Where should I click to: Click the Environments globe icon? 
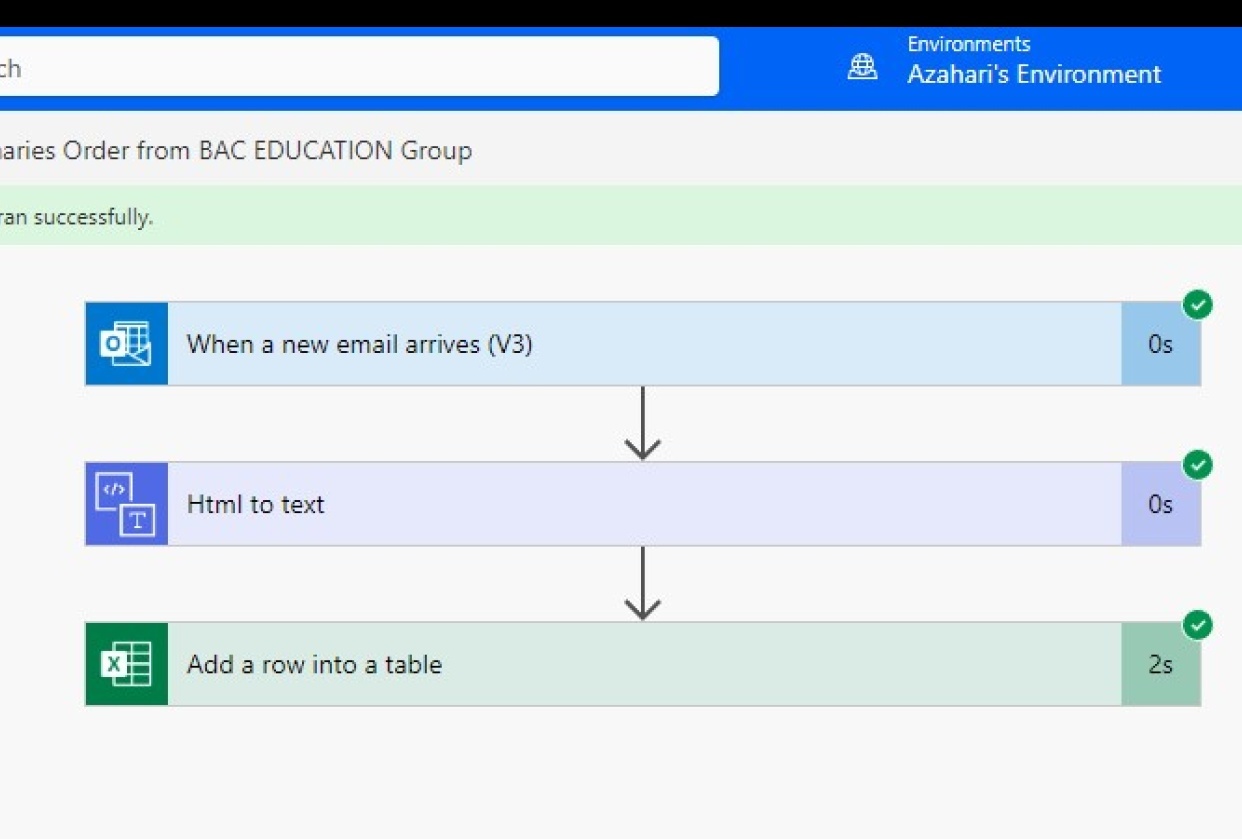pyautogui.click(x=862, y=67)
